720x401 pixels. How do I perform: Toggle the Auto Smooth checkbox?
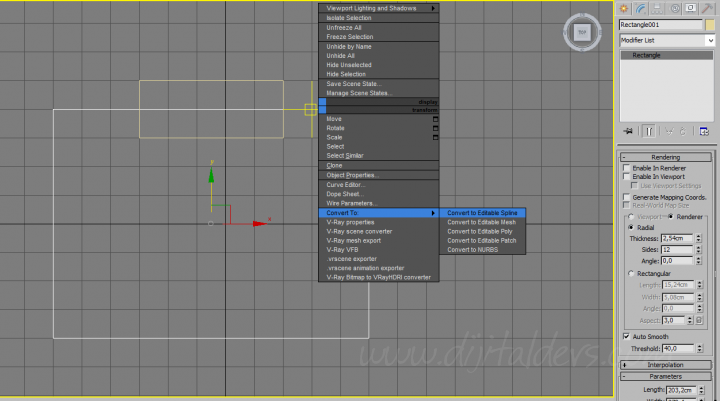pyautogui.click(x=627, y=336)
